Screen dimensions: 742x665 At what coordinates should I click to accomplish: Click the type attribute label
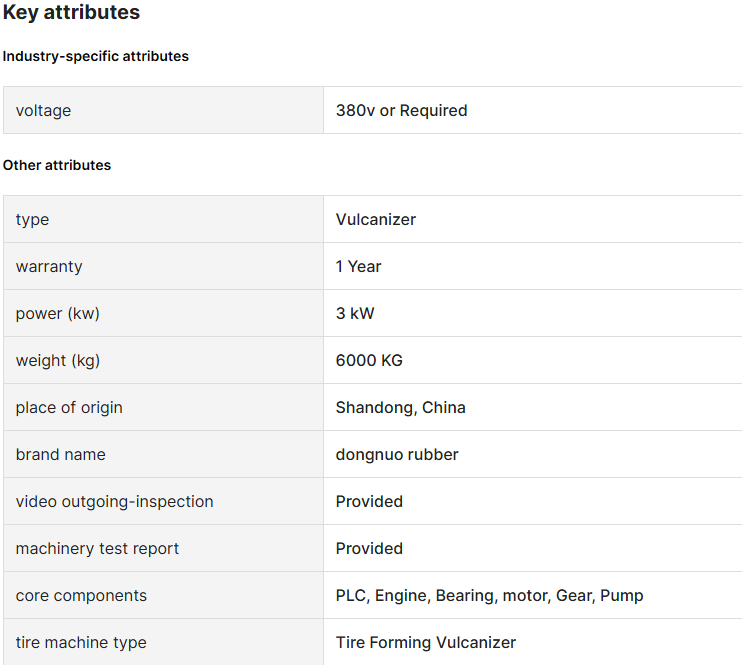pyautogui.click(x=32, y=220)
